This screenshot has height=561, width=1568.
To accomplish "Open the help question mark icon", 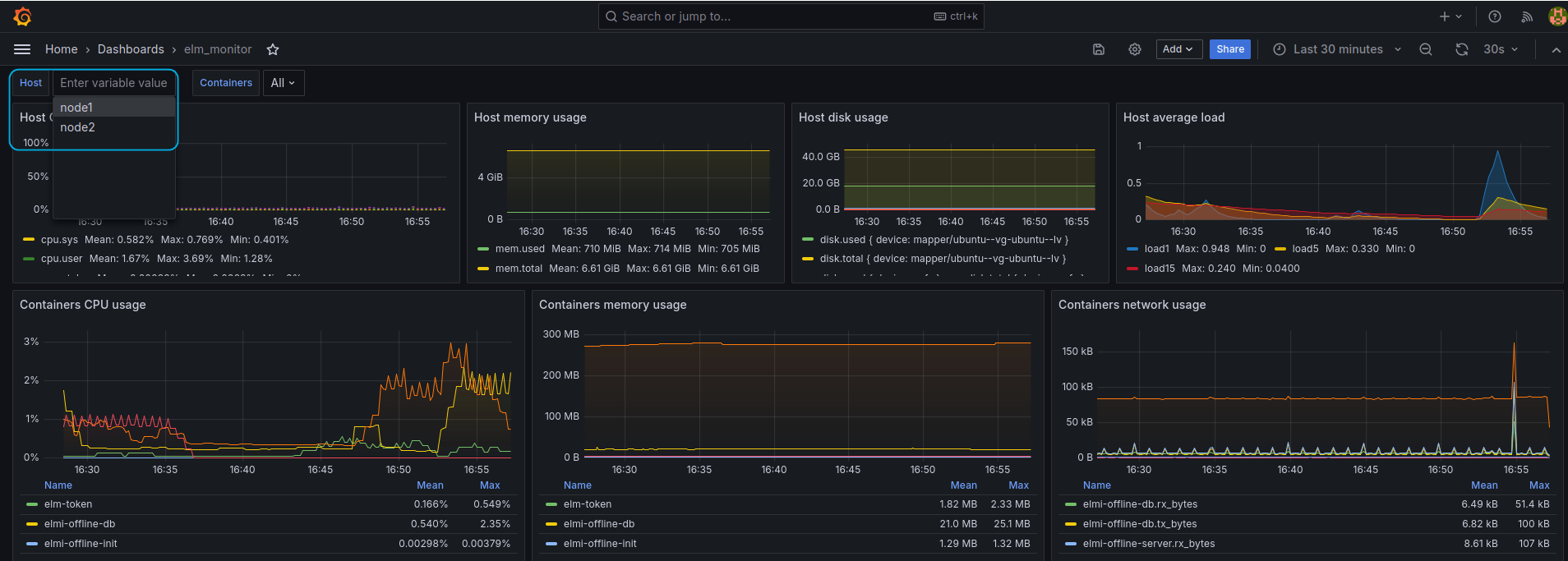I will click(1495, 16).
